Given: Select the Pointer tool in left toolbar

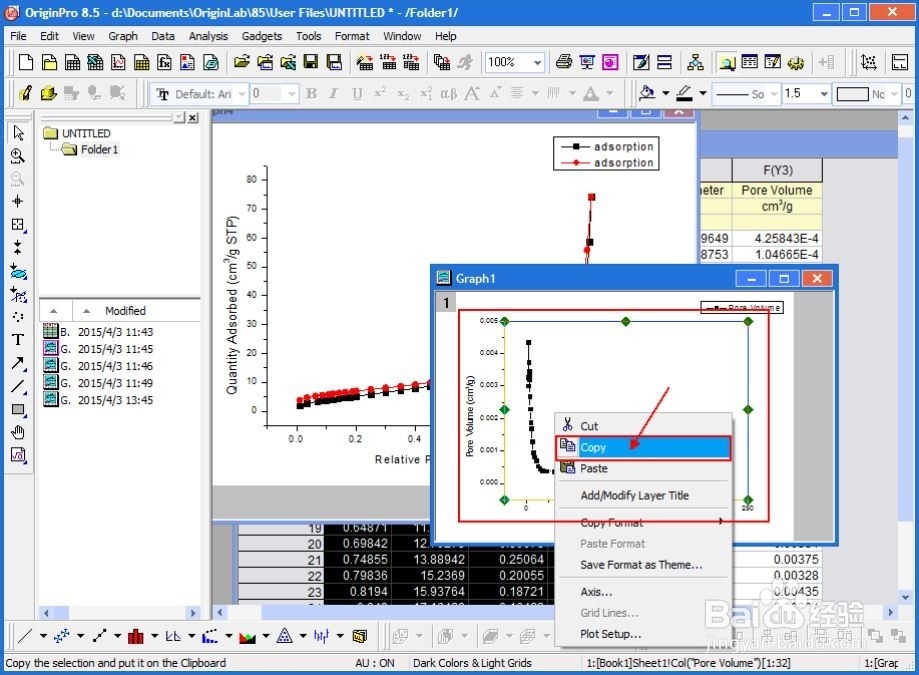Looking at the screenshot, I should pyautogui.click(x=18, y=132).
